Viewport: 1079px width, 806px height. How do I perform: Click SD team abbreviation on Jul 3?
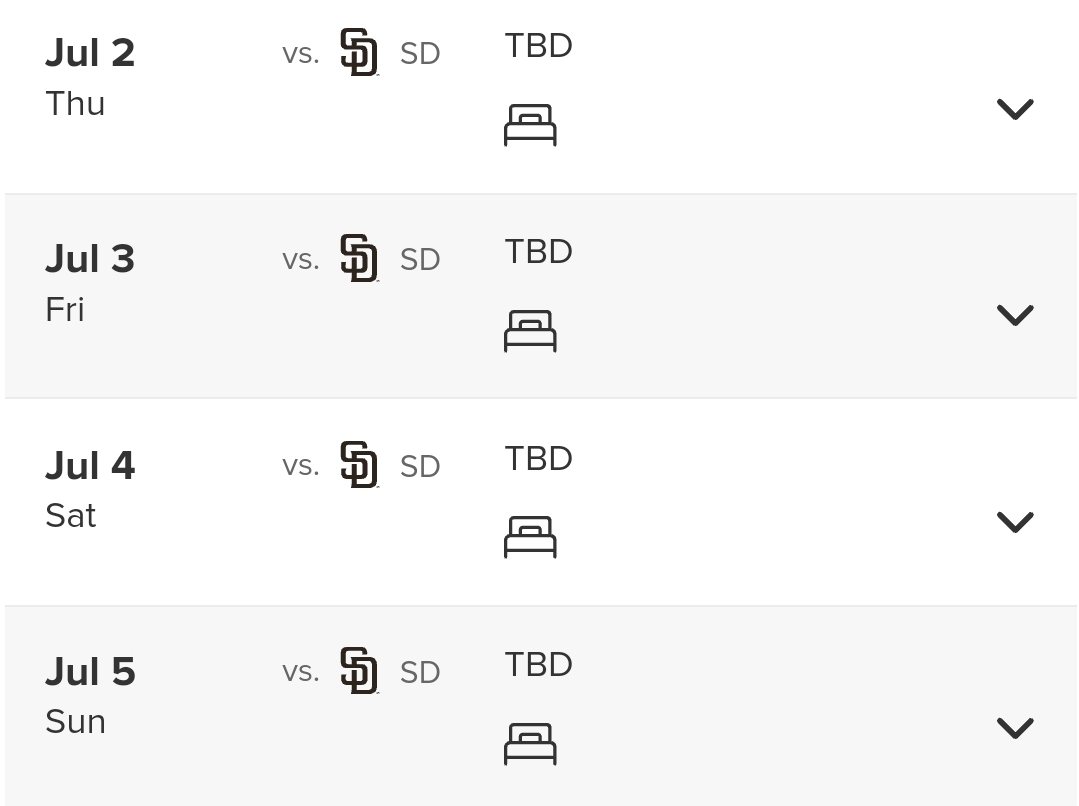[x=420, y=260]
